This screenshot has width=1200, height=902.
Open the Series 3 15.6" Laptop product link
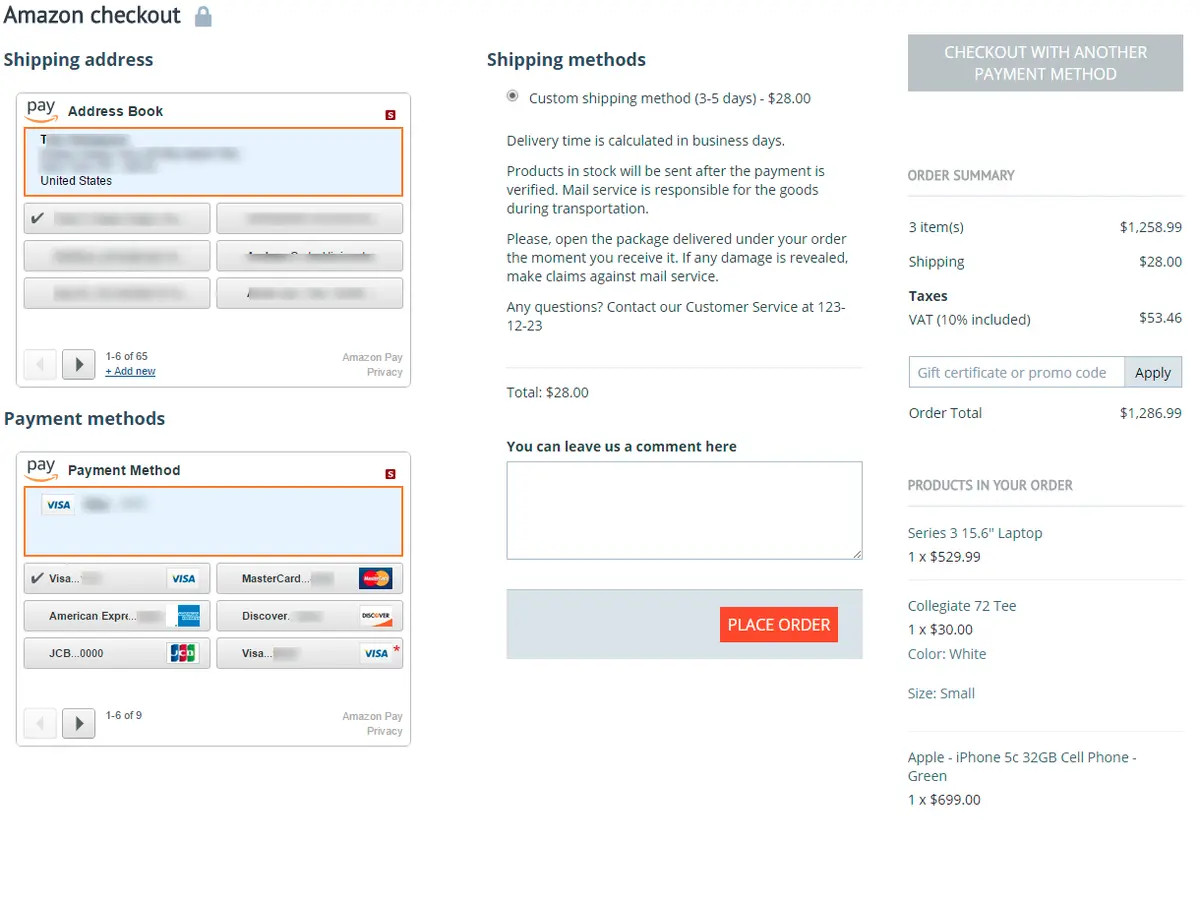(974, 533)
